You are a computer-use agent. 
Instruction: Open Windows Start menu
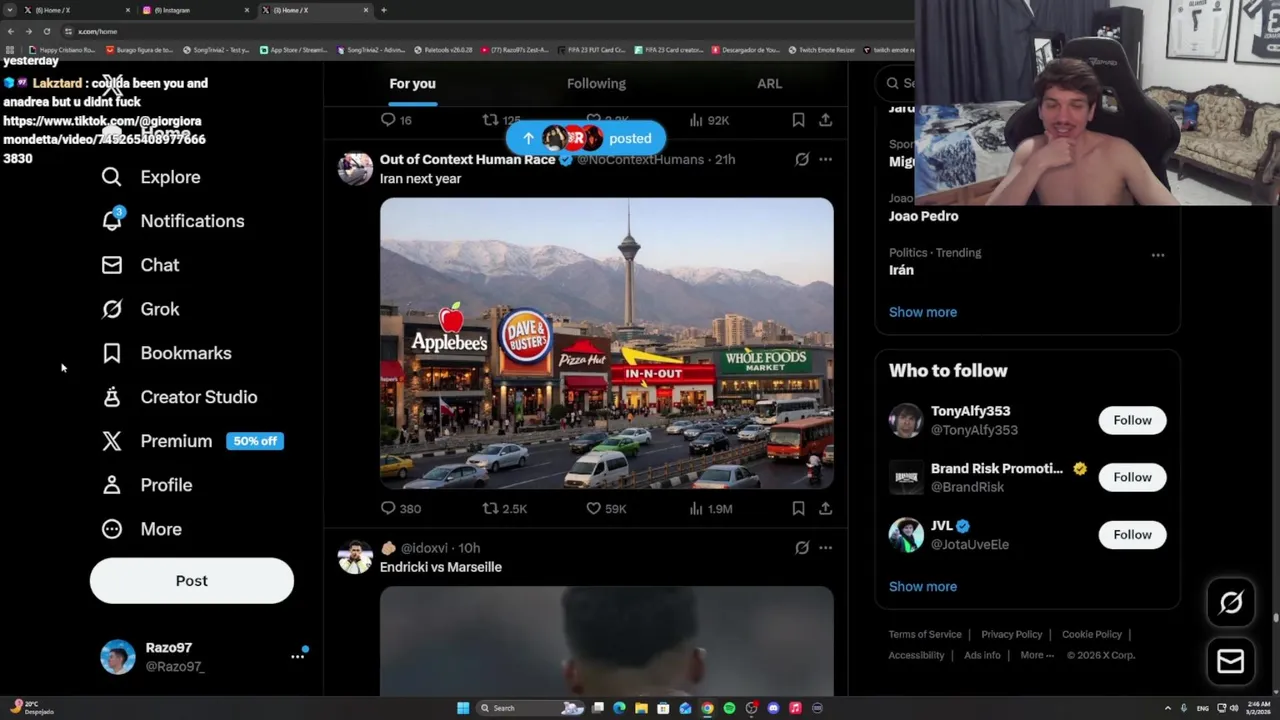[463, 708]
